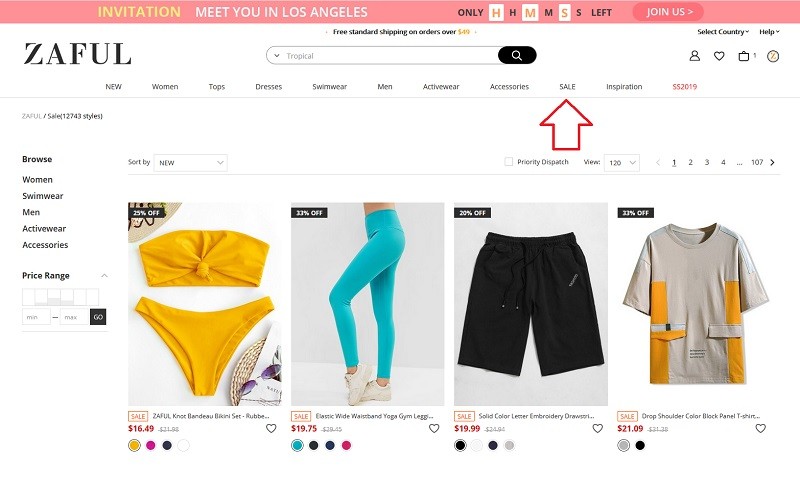Open the SALE navigation tab
Viewport: 800px width, 480px height.
(x=567, y=87)
